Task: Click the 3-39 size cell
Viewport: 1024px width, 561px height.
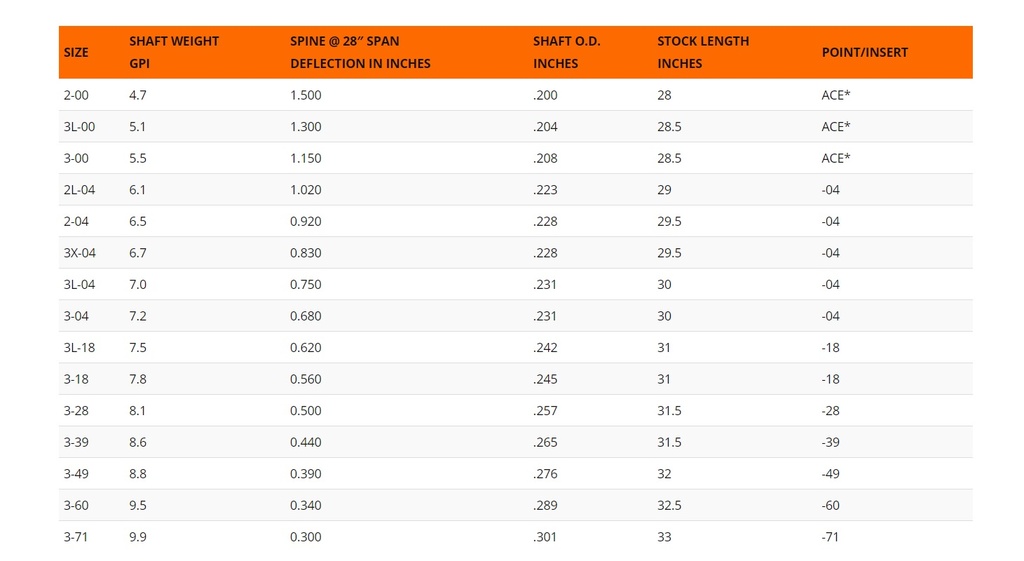Action: 76,442
